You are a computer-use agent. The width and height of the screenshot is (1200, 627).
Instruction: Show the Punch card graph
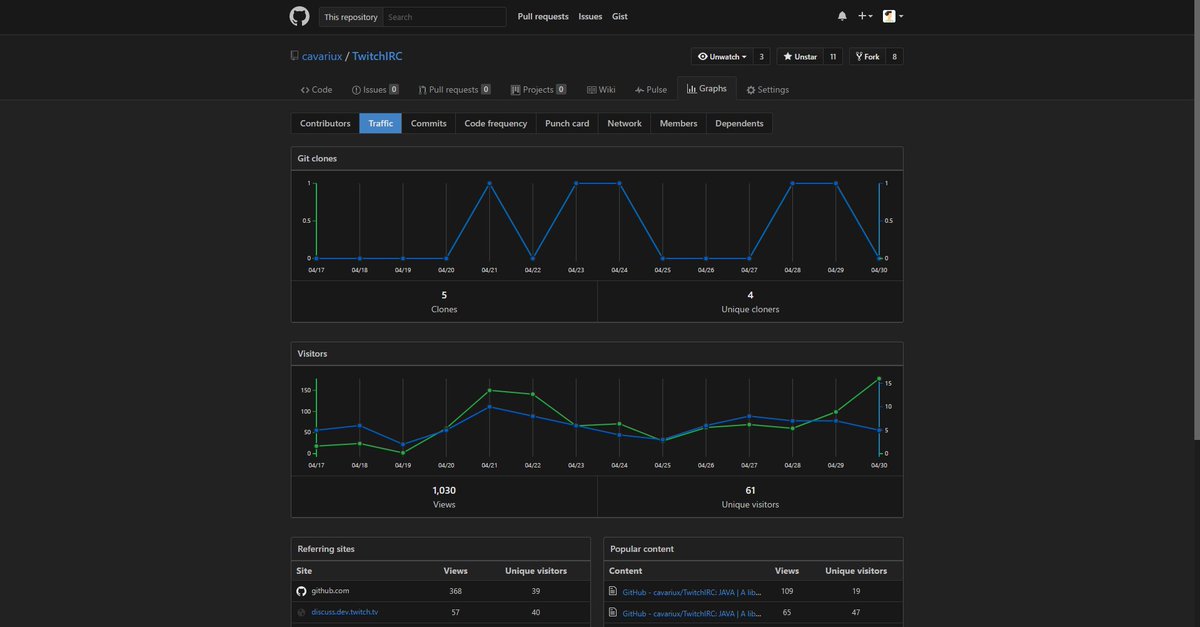(567, 123)
